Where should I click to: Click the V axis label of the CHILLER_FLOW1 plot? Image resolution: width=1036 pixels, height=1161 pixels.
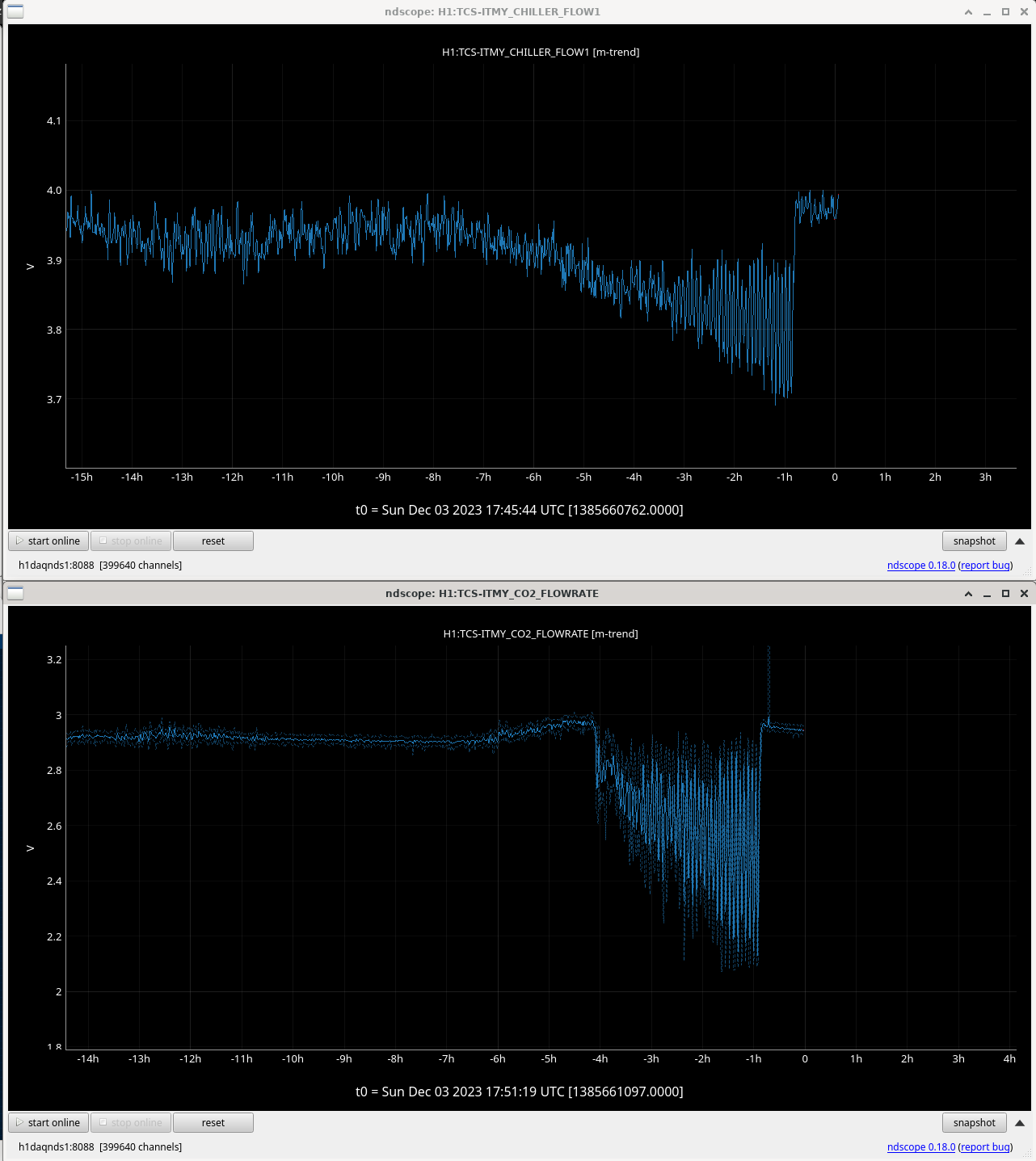(x=31, y=267)
